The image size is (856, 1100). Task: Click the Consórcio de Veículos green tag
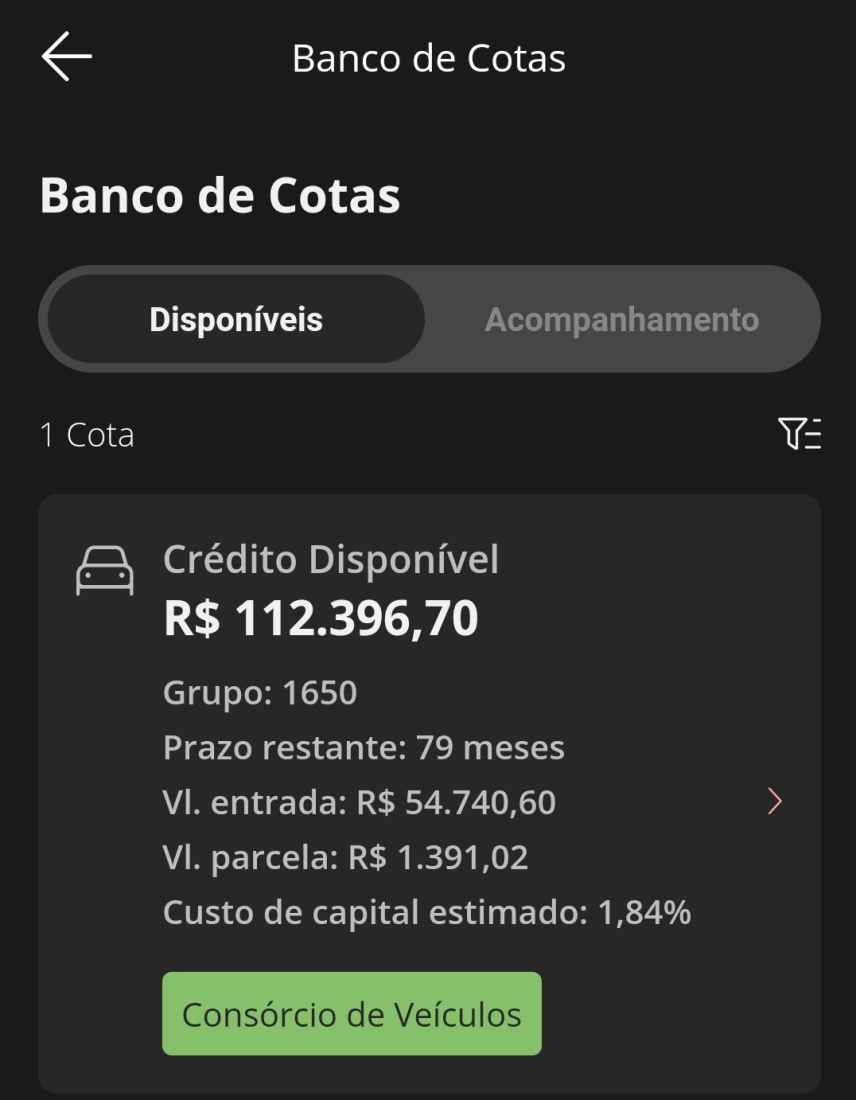(x=352, y=1014)
